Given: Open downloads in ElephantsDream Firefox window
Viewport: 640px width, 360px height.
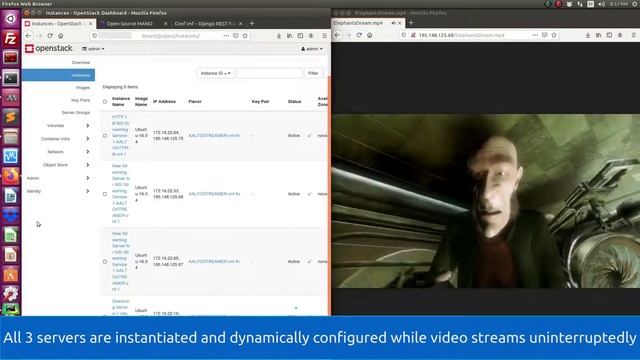Looking at the screenshot, I should point(588,35).
